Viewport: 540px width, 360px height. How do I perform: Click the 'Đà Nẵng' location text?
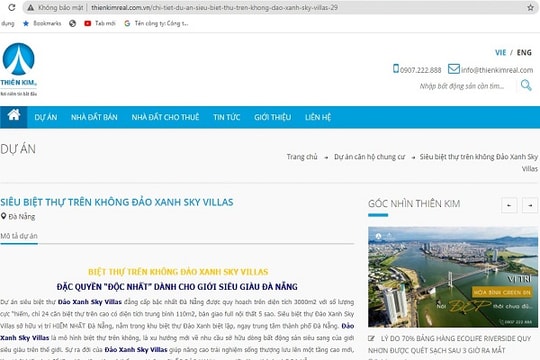(22, 217)
